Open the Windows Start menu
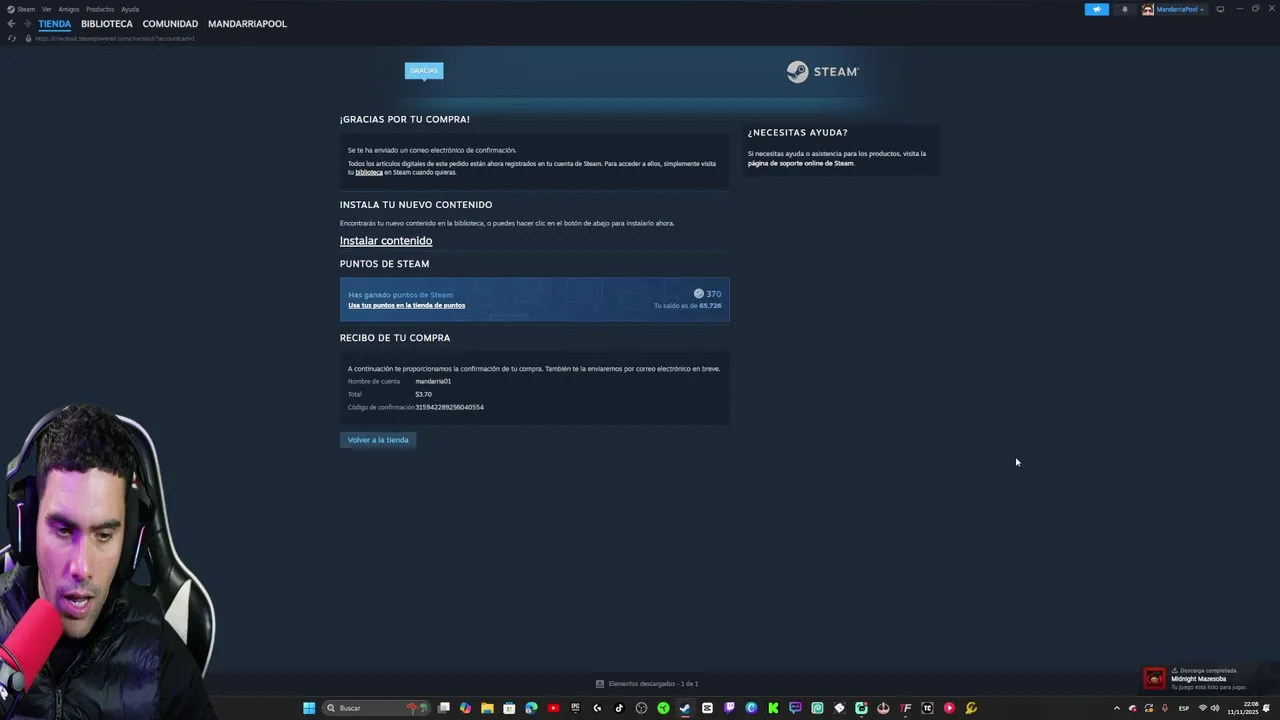The height and width of the screenshot is (720, 1280). point(309,708)
